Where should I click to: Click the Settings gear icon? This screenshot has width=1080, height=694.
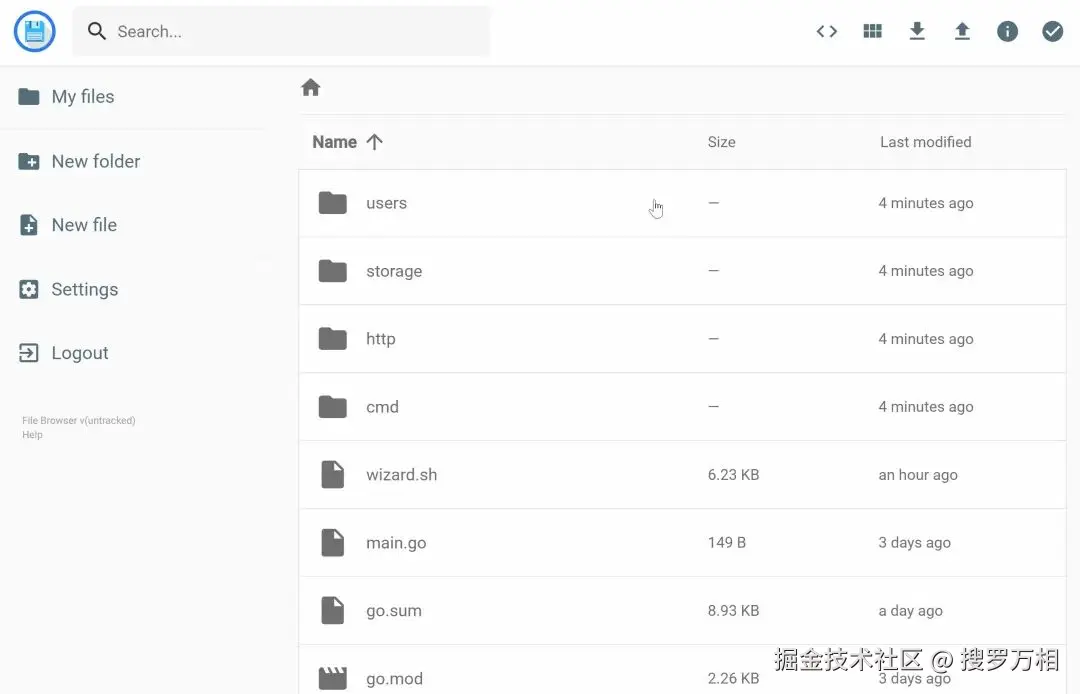[x=28, y=289]
